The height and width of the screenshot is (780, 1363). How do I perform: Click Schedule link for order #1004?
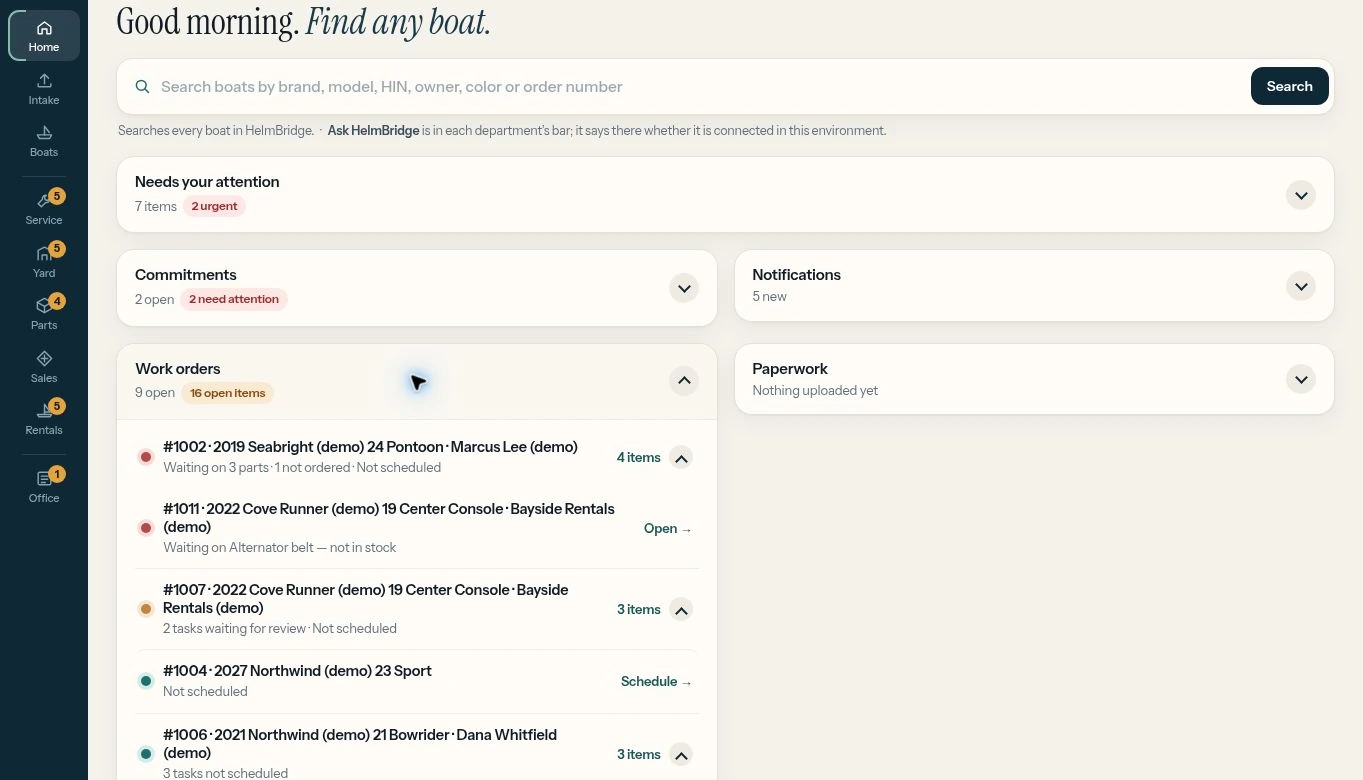click(656, 681)
